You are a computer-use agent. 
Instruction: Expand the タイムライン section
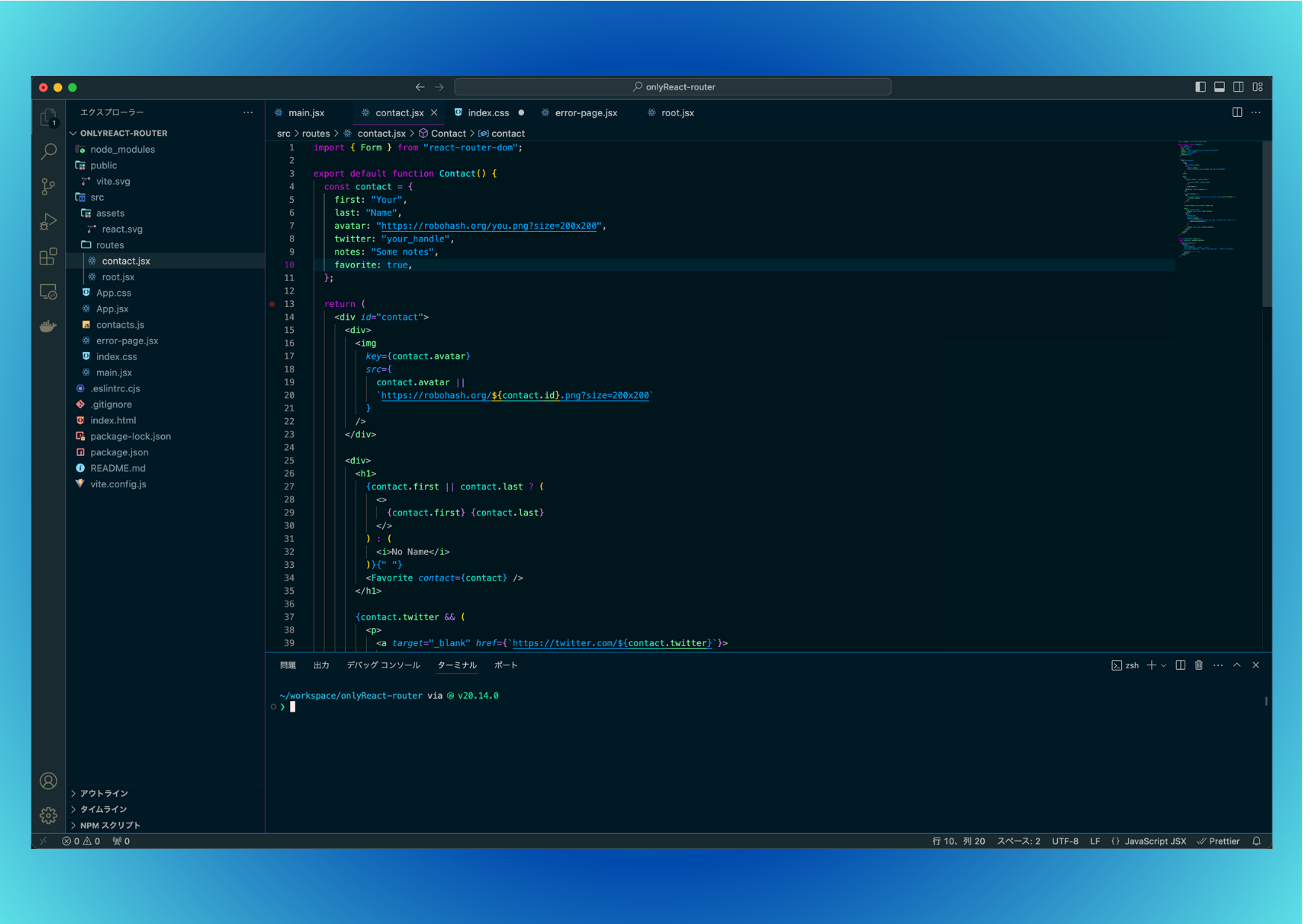[x=165, y=809]
